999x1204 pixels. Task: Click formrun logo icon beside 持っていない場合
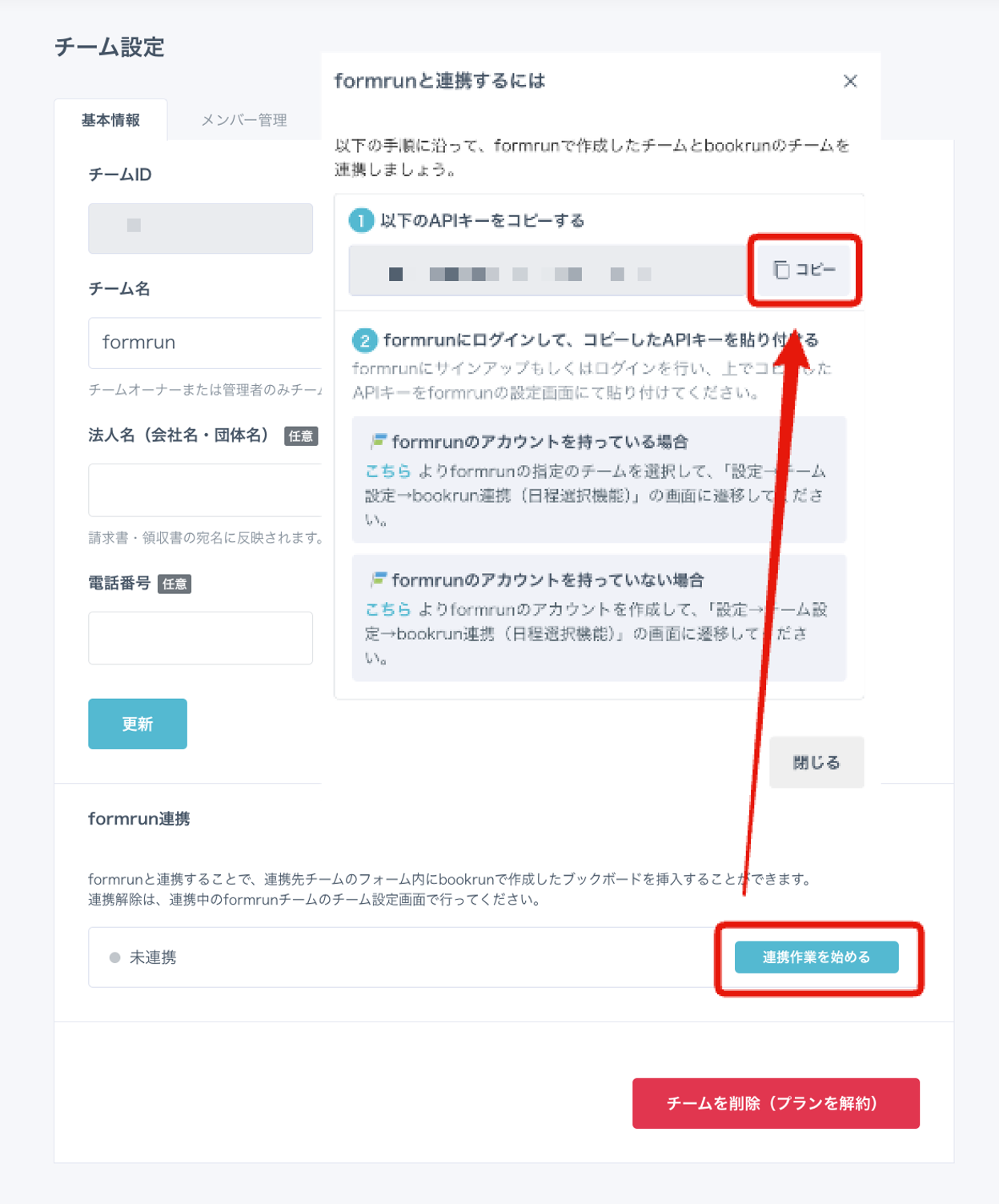coord(379,580)
